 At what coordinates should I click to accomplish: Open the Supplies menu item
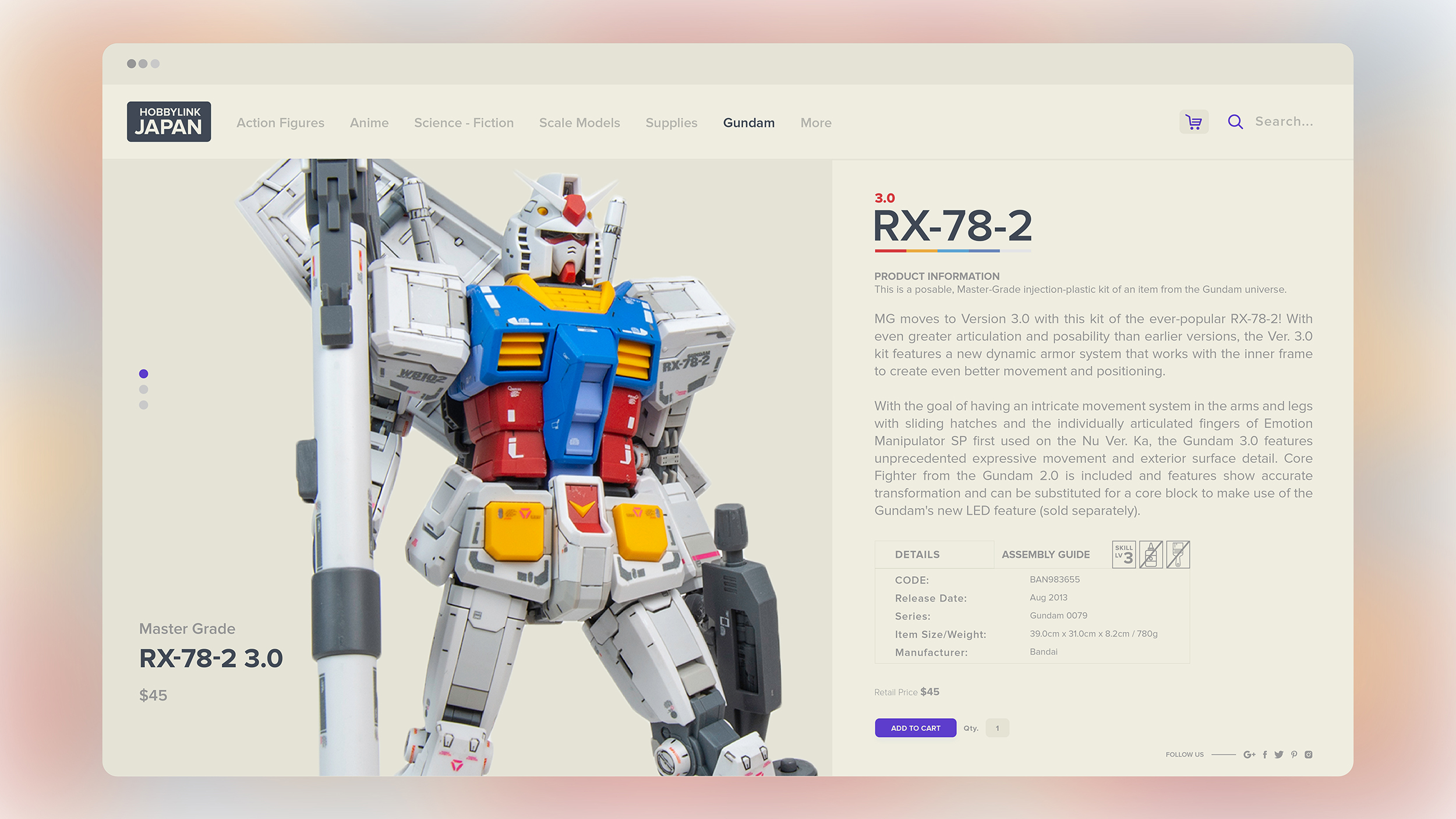pos(672,123)
